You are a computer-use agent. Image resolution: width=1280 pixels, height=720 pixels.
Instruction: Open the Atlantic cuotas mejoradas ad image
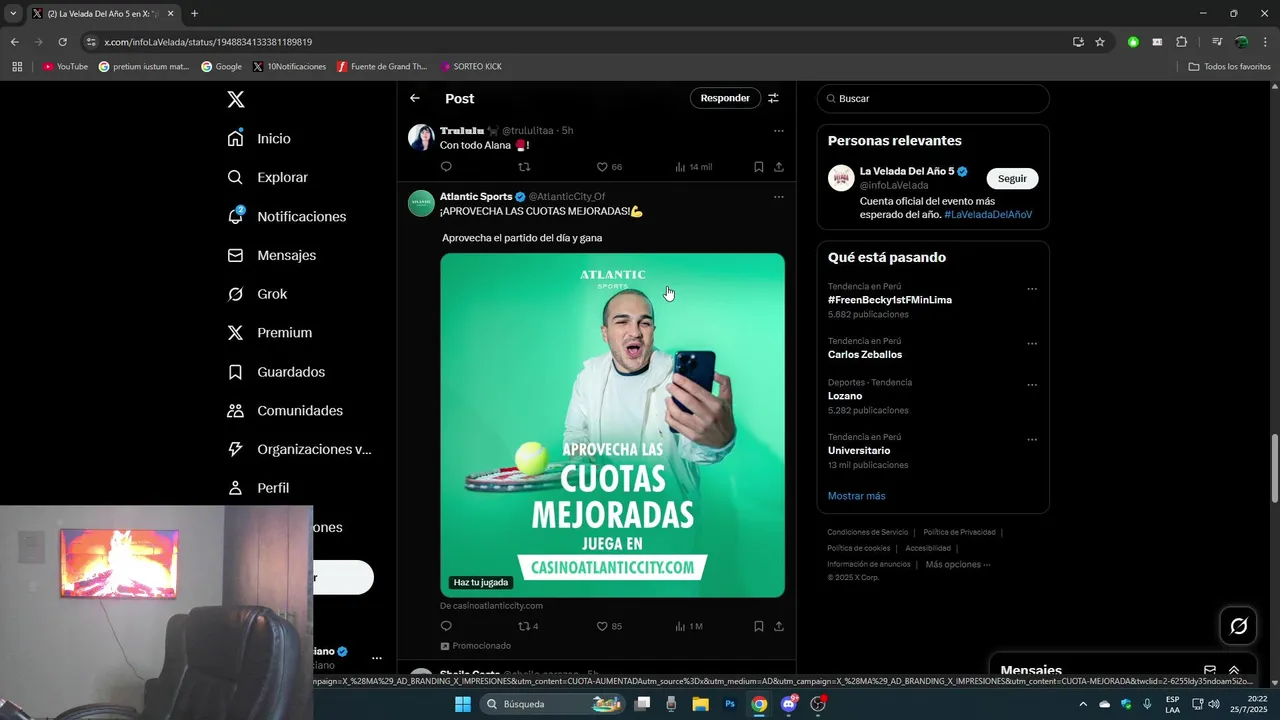click(x=612, y=425)
